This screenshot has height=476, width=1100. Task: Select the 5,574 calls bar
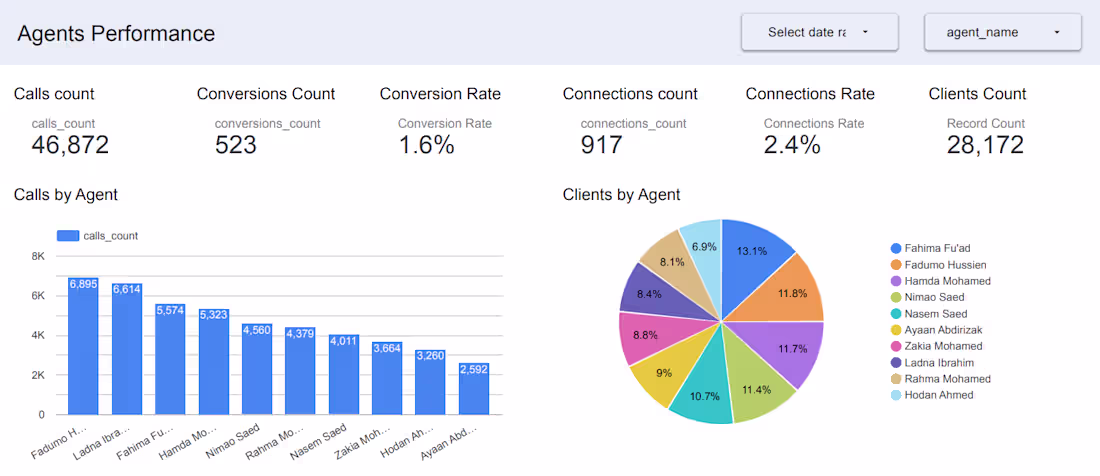(x=170, y=360)
